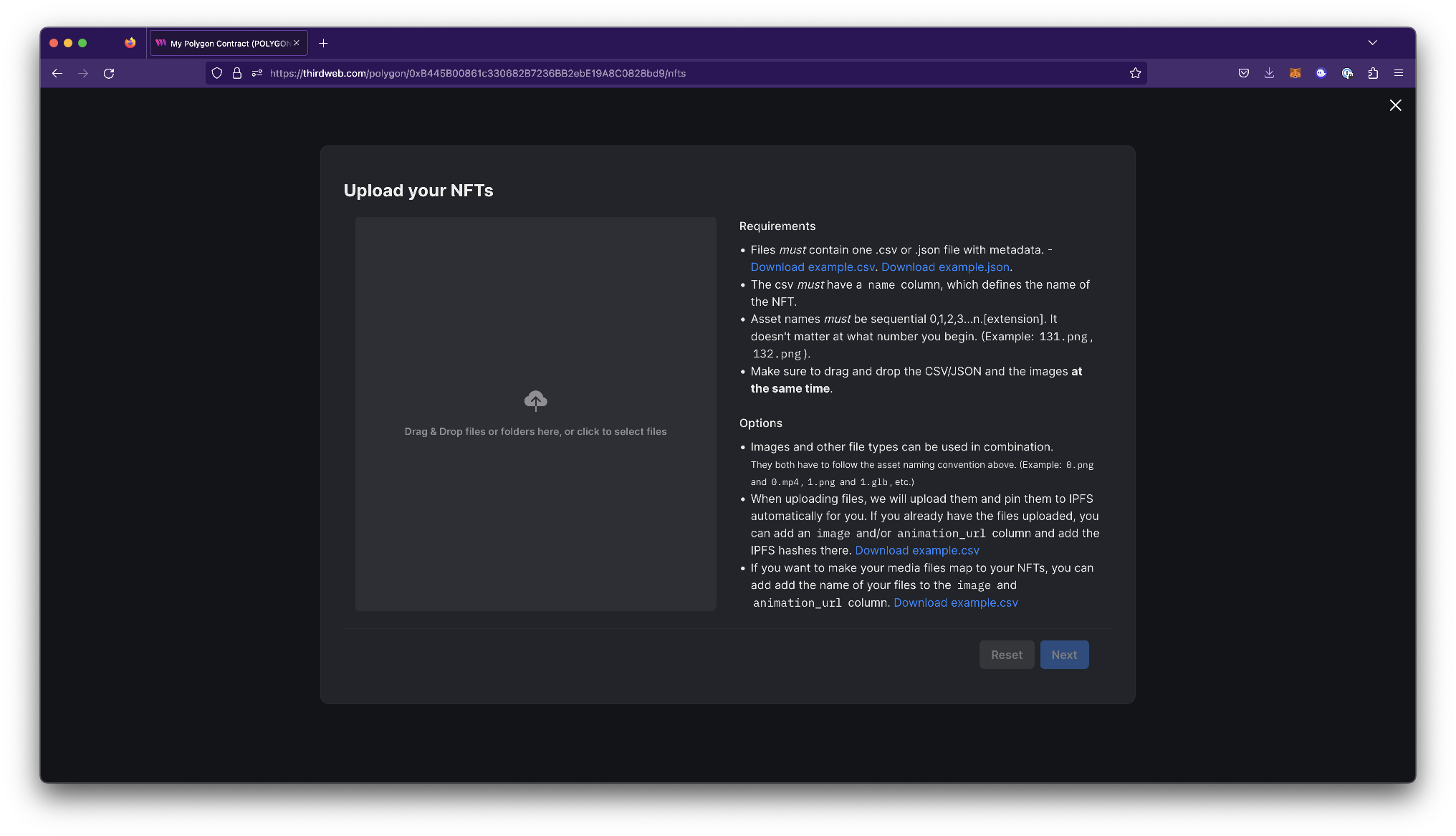Viewport: 1456px width, 836px height.
Task: Open a new browser tab
Action: coord(323,43)
